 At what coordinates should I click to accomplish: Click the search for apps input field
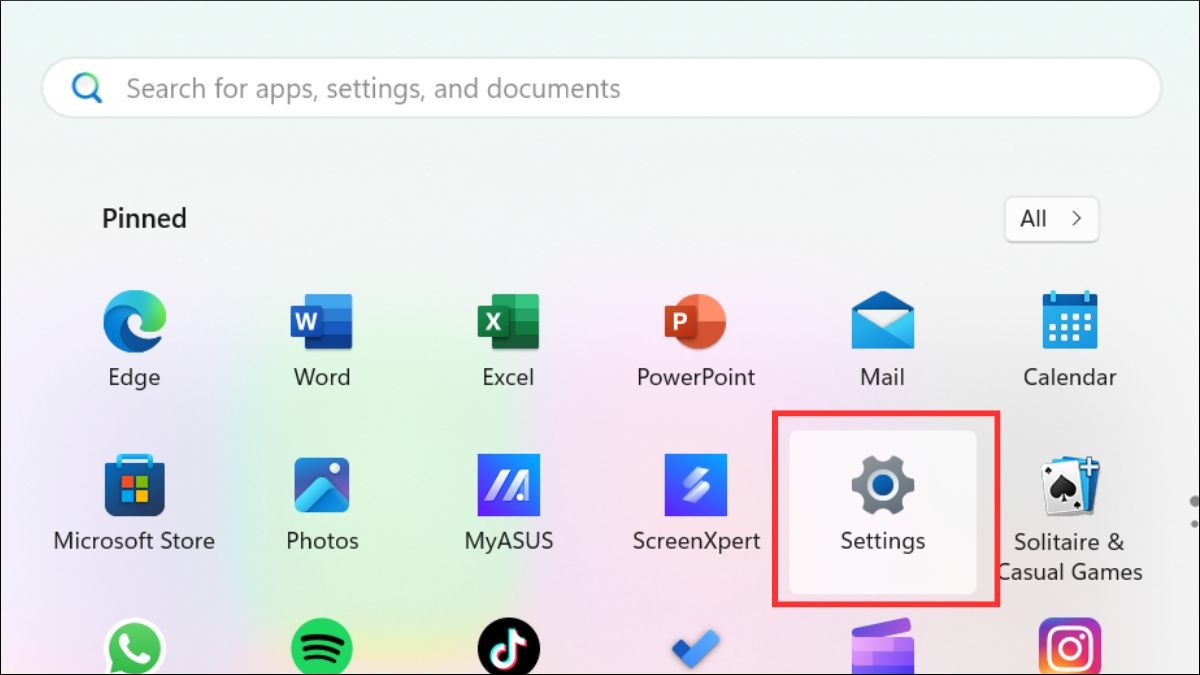coord(601,88)
